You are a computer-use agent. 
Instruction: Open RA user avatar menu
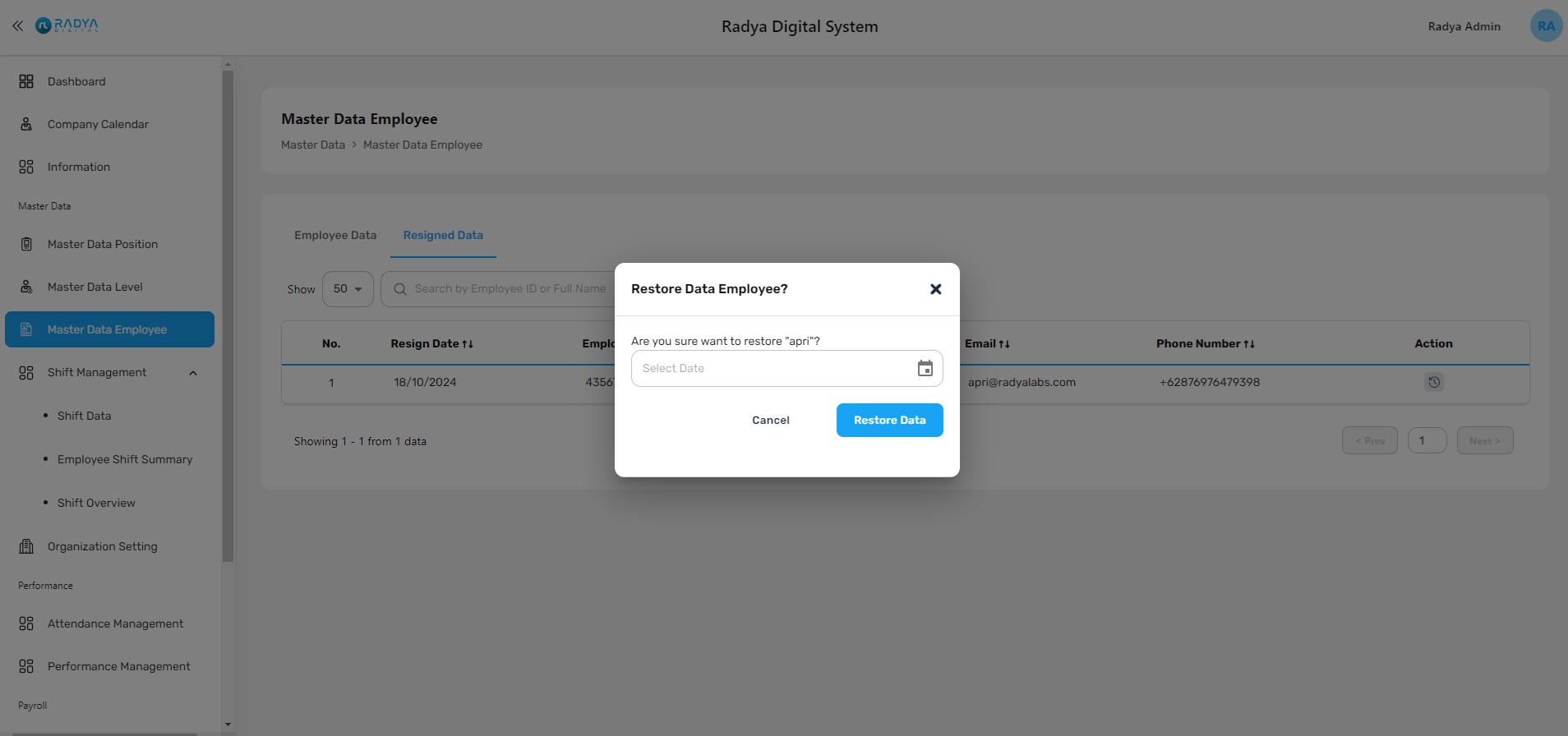tap(1546, 26)
